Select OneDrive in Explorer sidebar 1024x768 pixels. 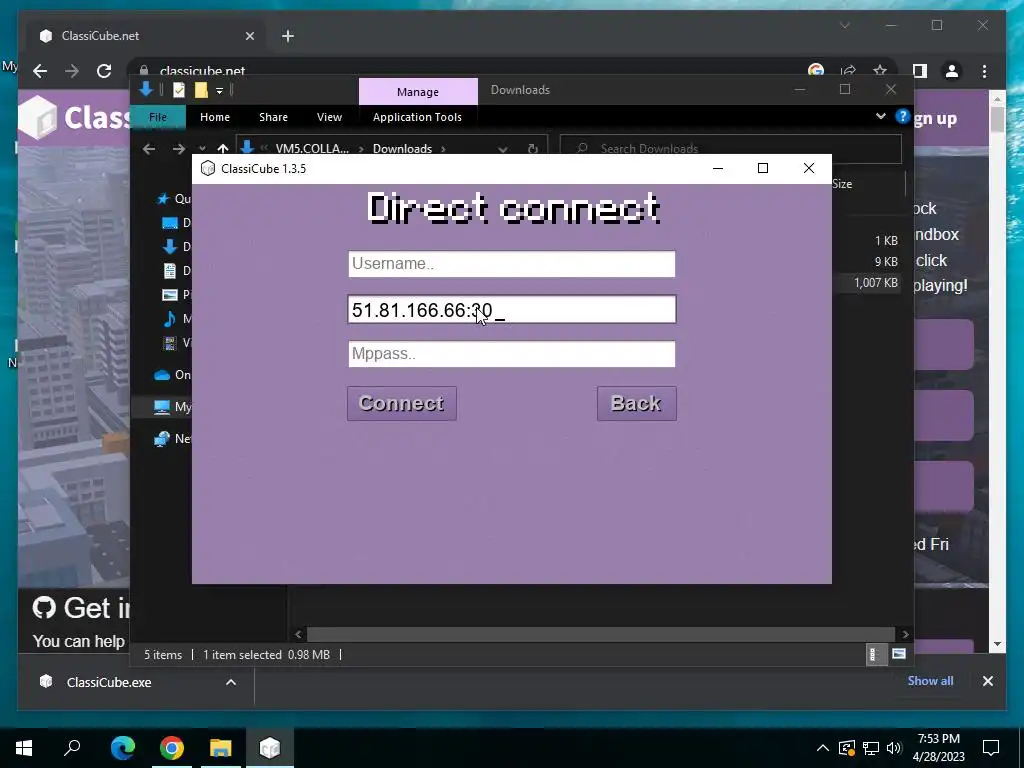(x=171, y=375)
